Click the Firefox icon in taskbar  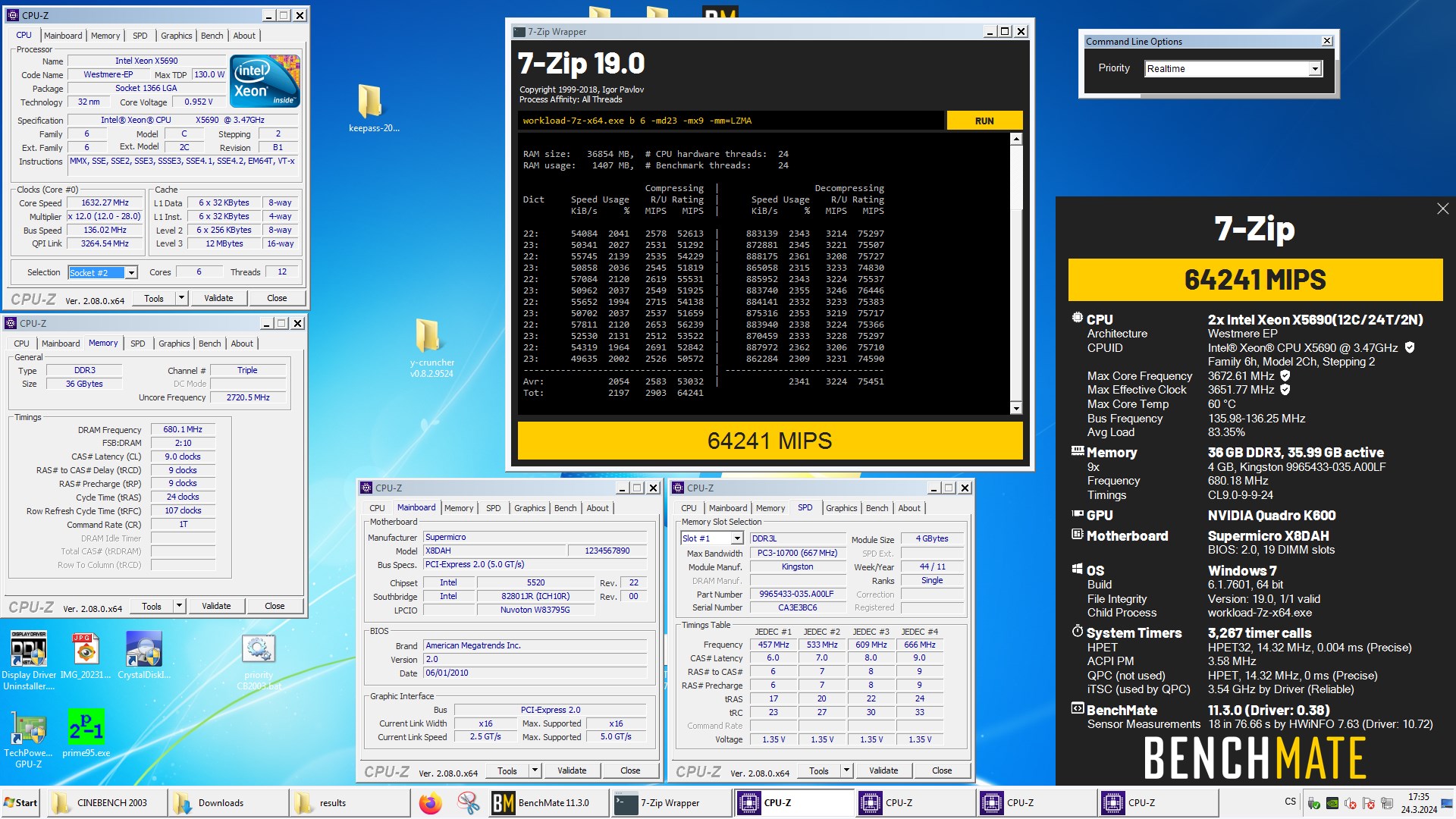coord(430,803)
